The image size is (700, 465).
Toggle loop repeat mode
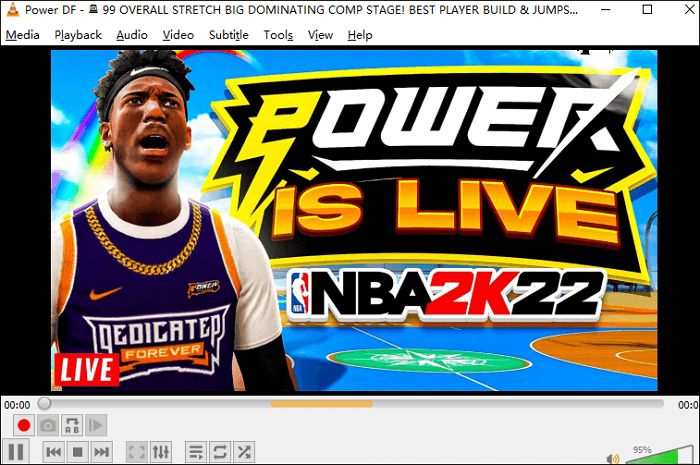pos(220,452)
